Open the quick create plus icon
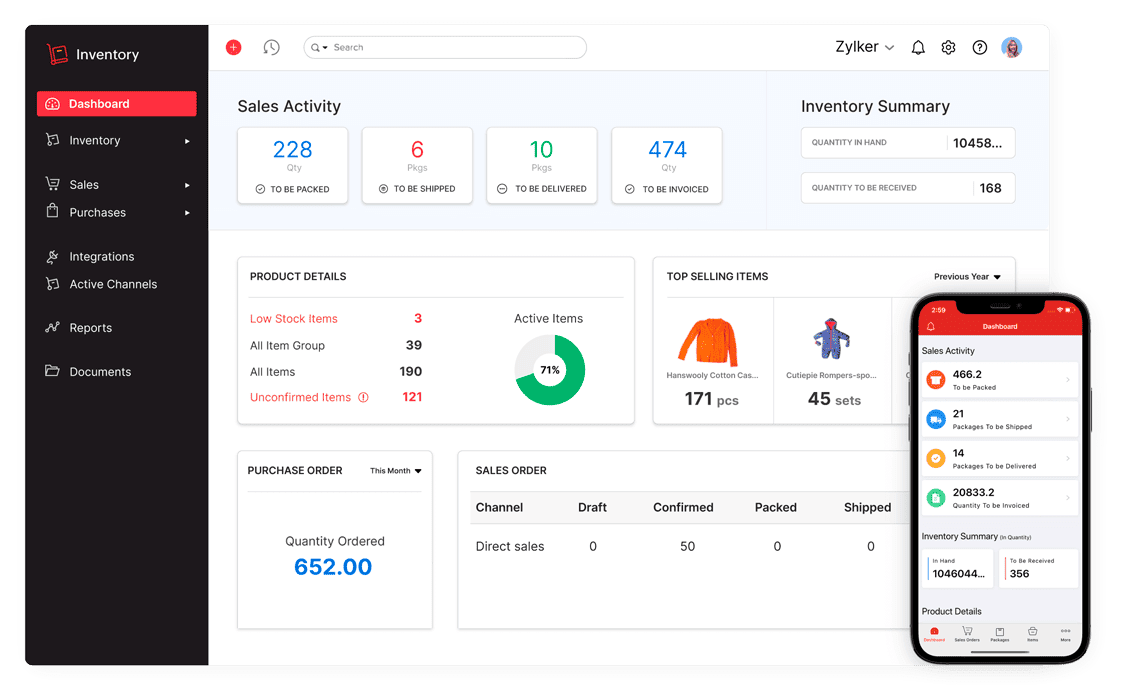Viewport: 1124px width, 697px height. click(233, 47)
